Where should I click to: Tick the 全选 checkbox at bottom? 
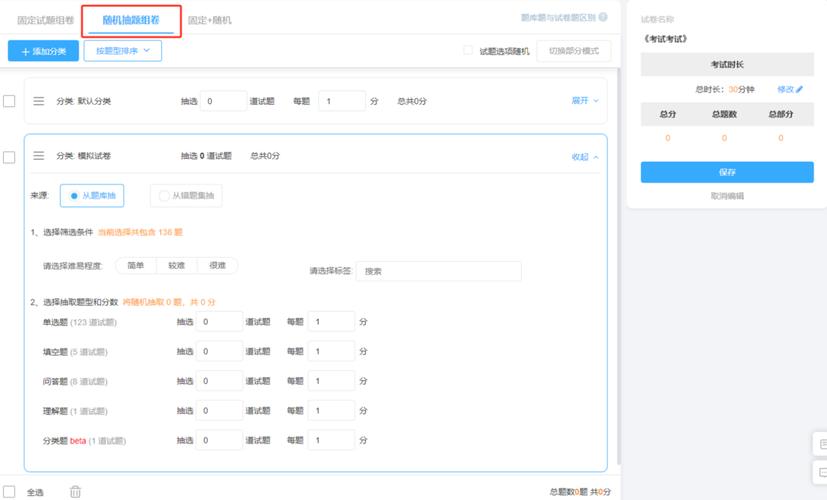(9, 492)
